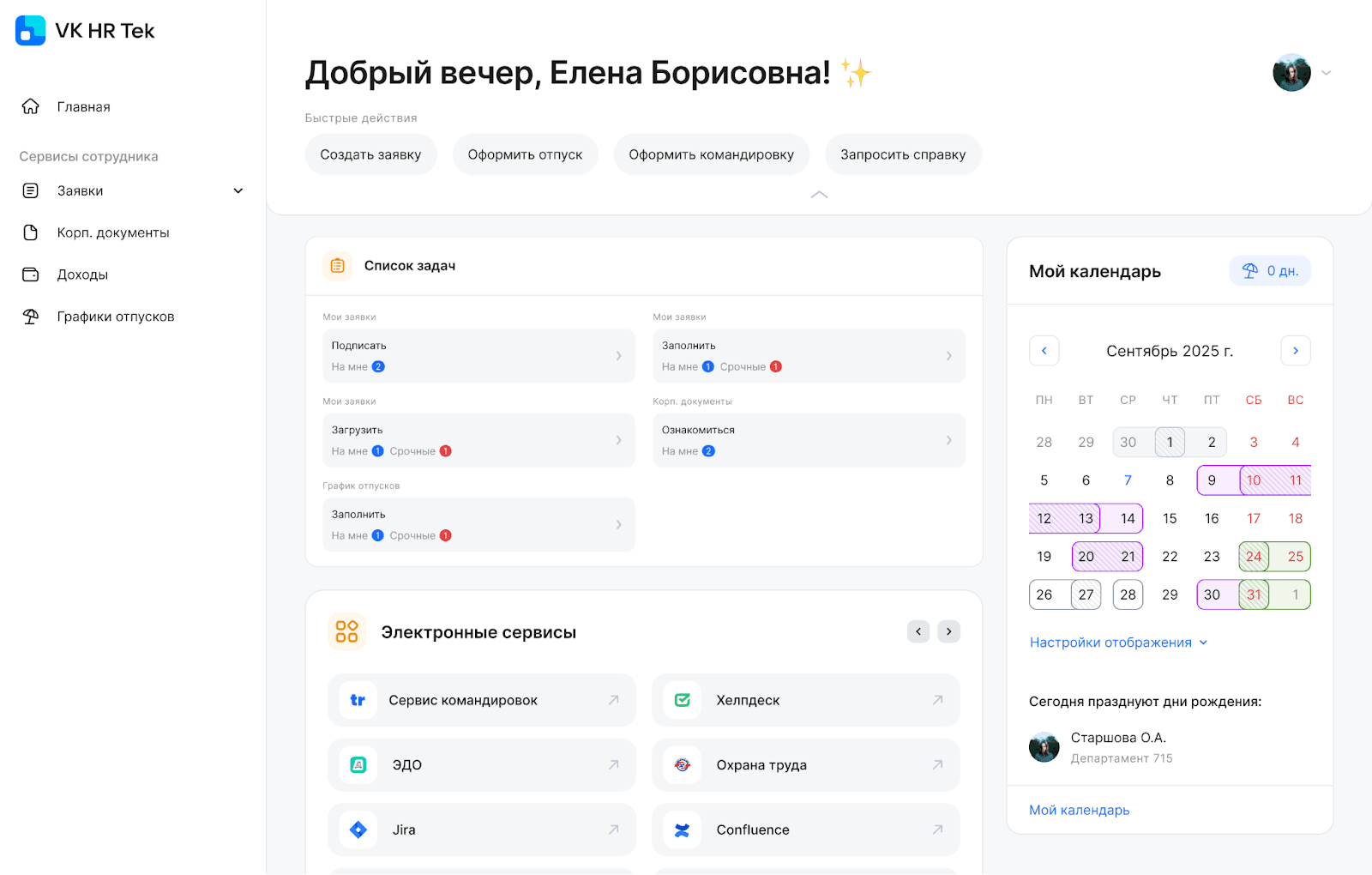Click the Хелпдеск checkmark icon
This screenshot has width=1372, height=875.
[683, 700]
